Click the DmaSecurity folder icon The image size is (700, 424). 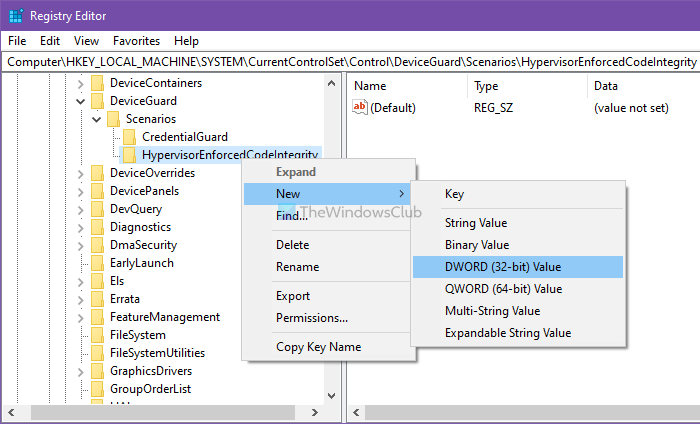97,245
